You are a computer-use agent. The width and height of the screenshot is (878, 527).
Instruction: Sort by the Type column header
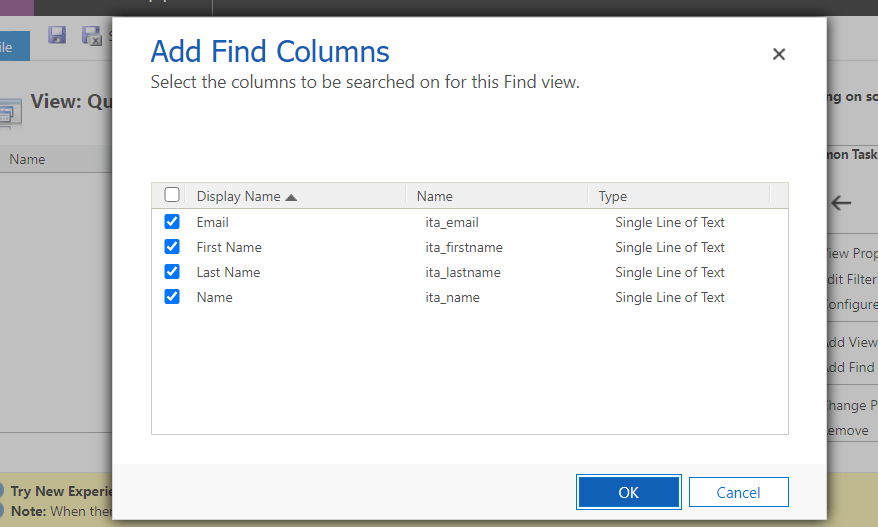click(x=613, y=196)
